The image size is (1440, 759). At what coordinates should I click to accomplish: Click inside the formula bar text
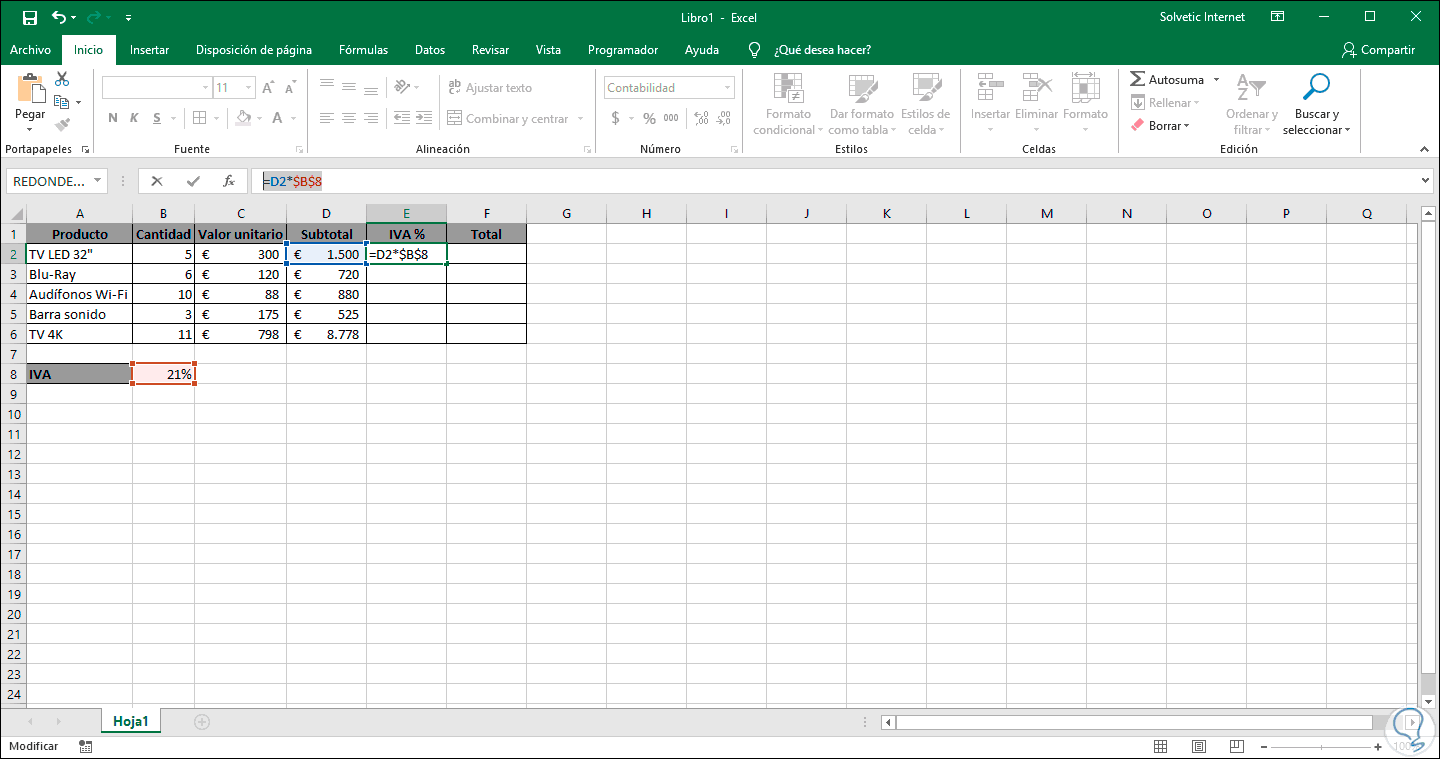point(292,181)
